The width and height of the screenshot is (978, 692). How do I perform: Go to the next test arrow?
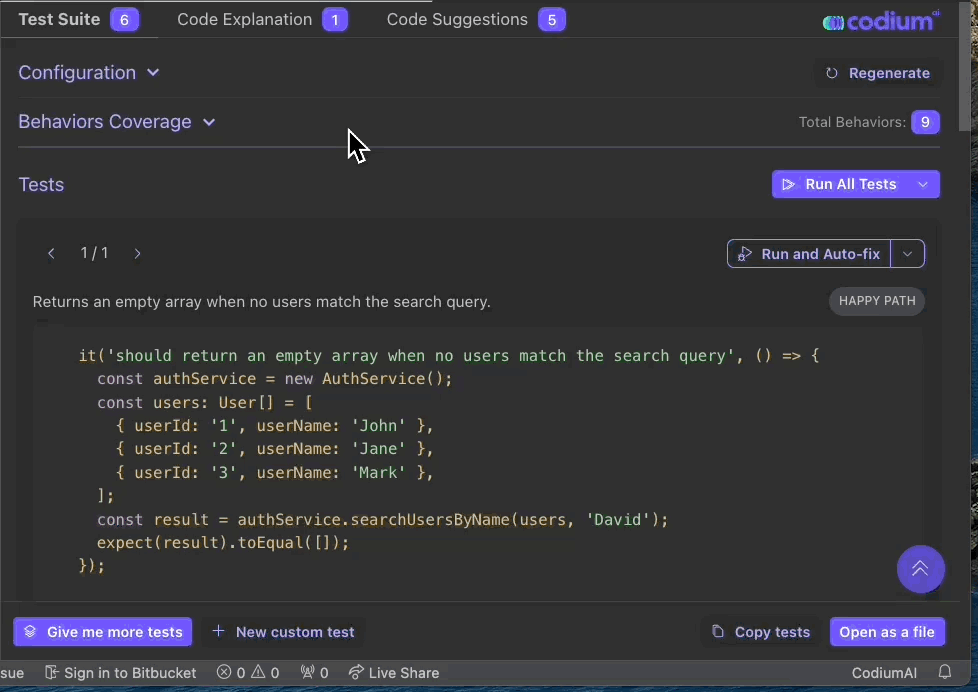(x=137, y=254)
